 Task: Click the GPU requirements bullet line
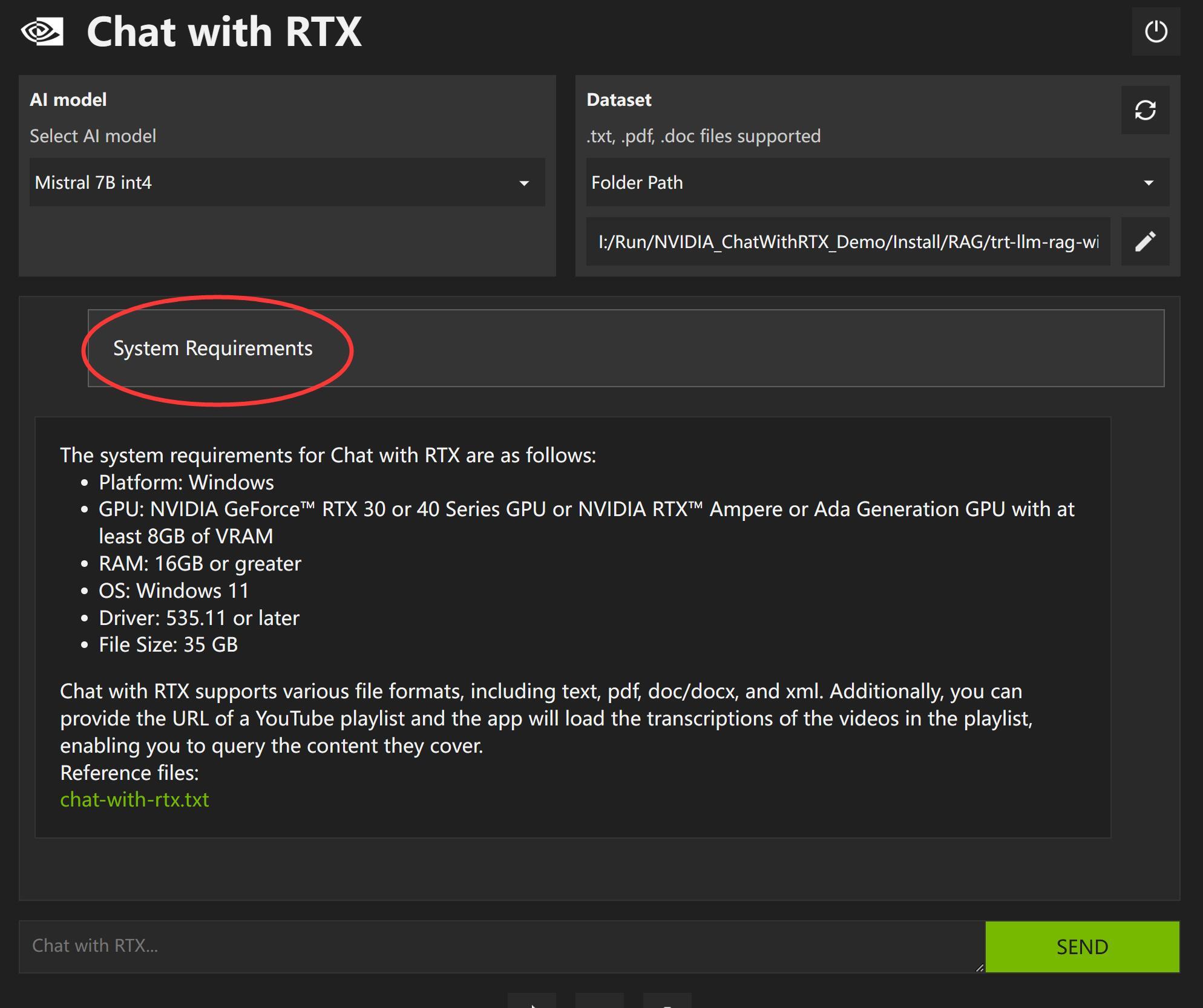coord(586,522)
